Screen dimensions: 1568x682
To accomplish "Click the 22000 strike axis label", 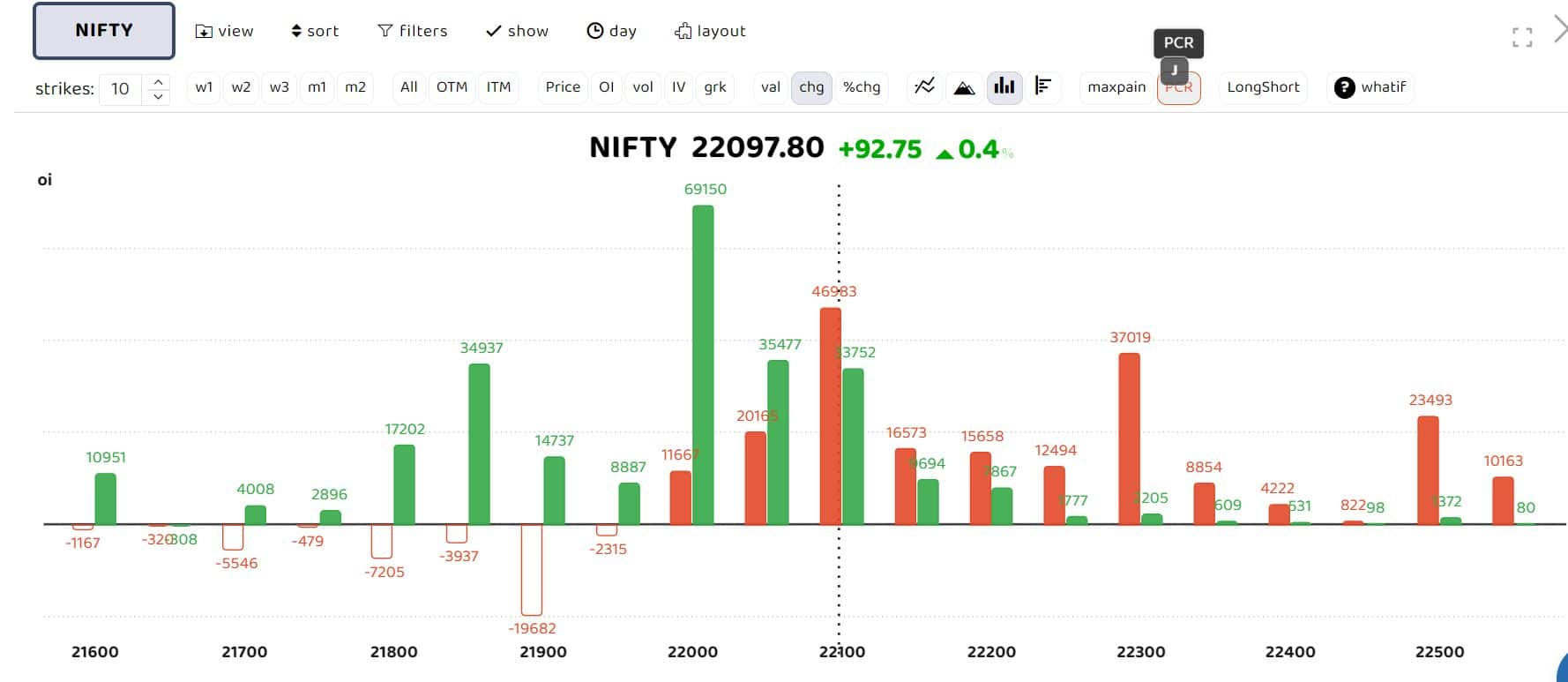I will 692,652.
